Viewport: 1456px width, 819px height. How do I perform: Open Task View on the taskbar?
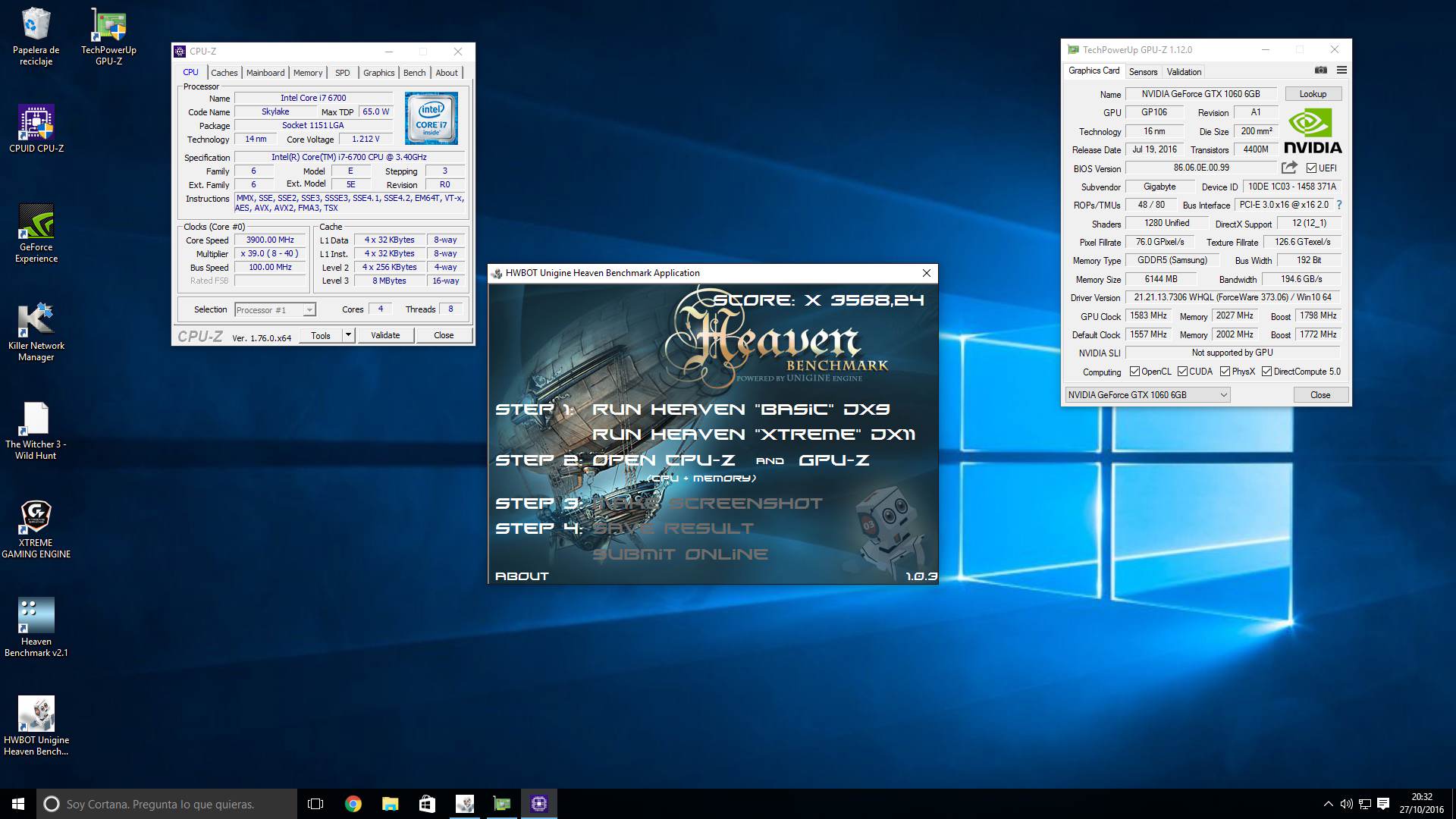click(x=315, y=804)
